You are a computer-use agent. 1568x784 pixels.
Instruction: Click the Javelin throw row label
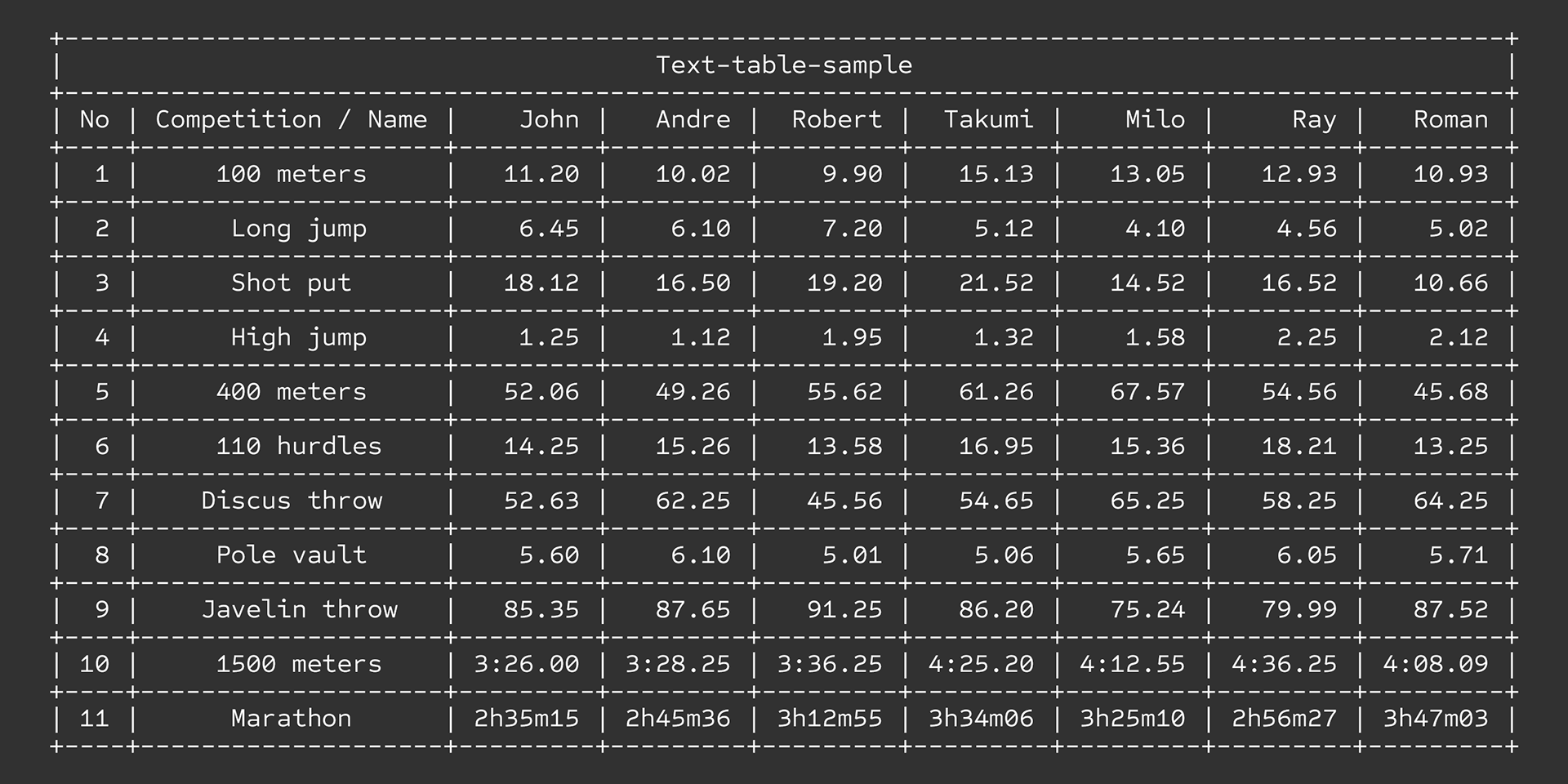(x=300, y=610)
